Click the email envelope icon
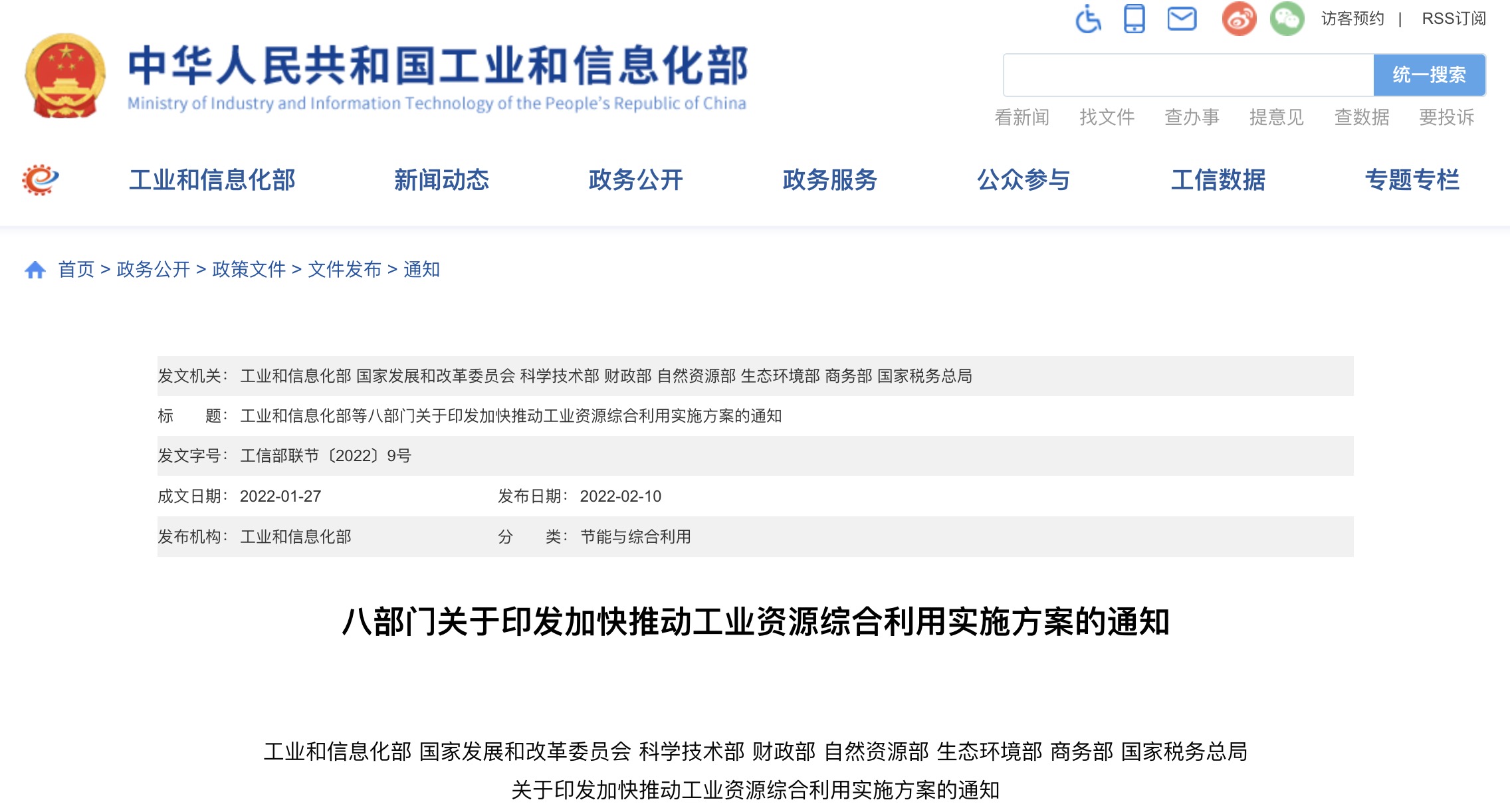The width and height of the screenshot is (1510, 812). [x=1182, y=19]
